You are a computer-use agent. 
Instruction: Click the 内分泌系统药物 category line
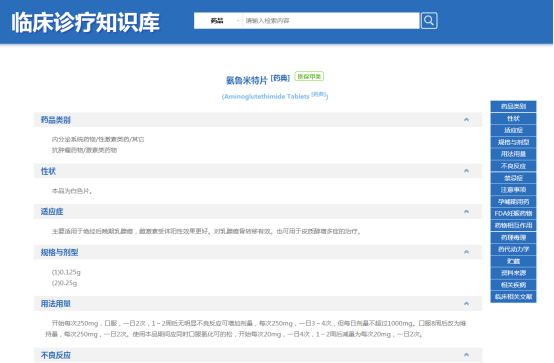pos(98,139)
